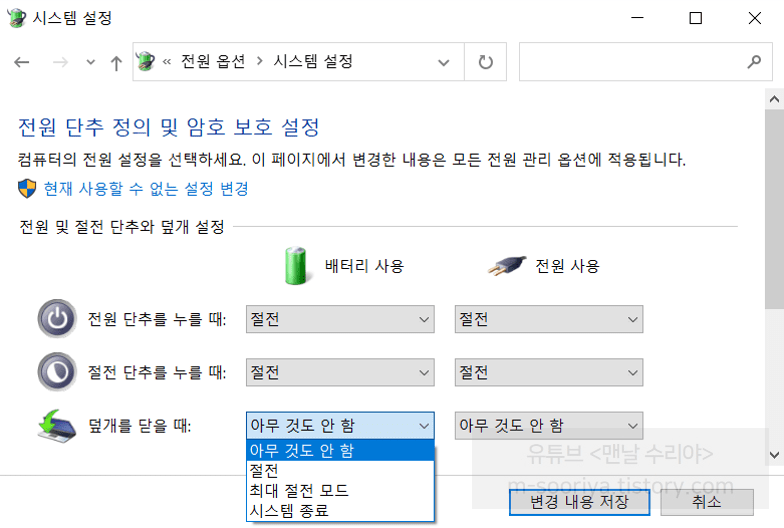Go back with the left arrow button
The width and height of the screenshot is (784, 528).
point(22,62)
